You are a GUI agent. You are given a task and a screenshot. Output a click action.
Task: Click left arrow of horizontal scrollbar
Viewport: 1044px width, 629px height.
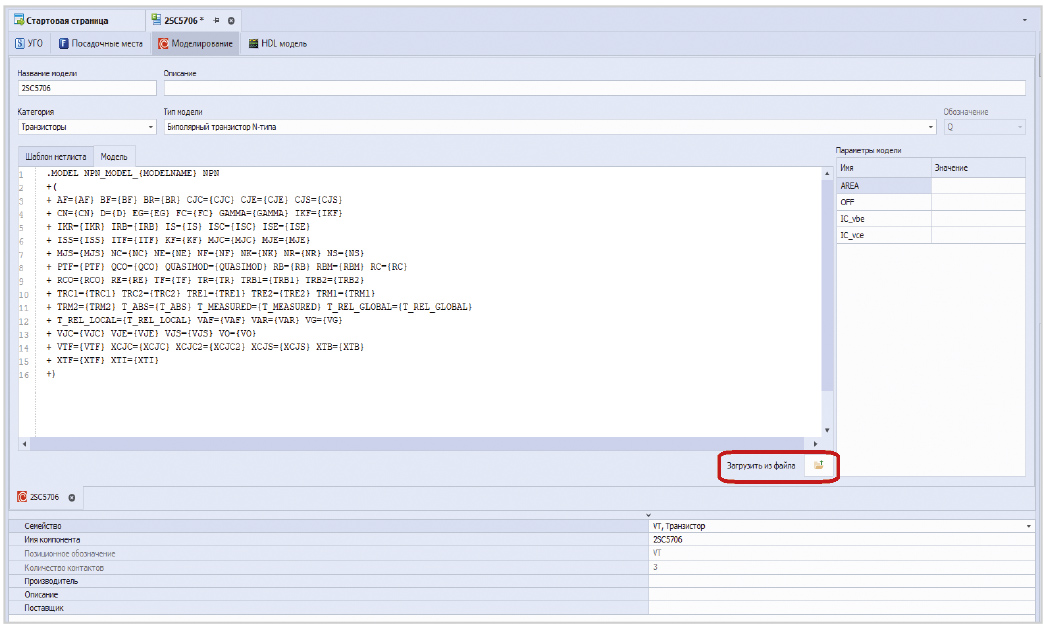25,443
